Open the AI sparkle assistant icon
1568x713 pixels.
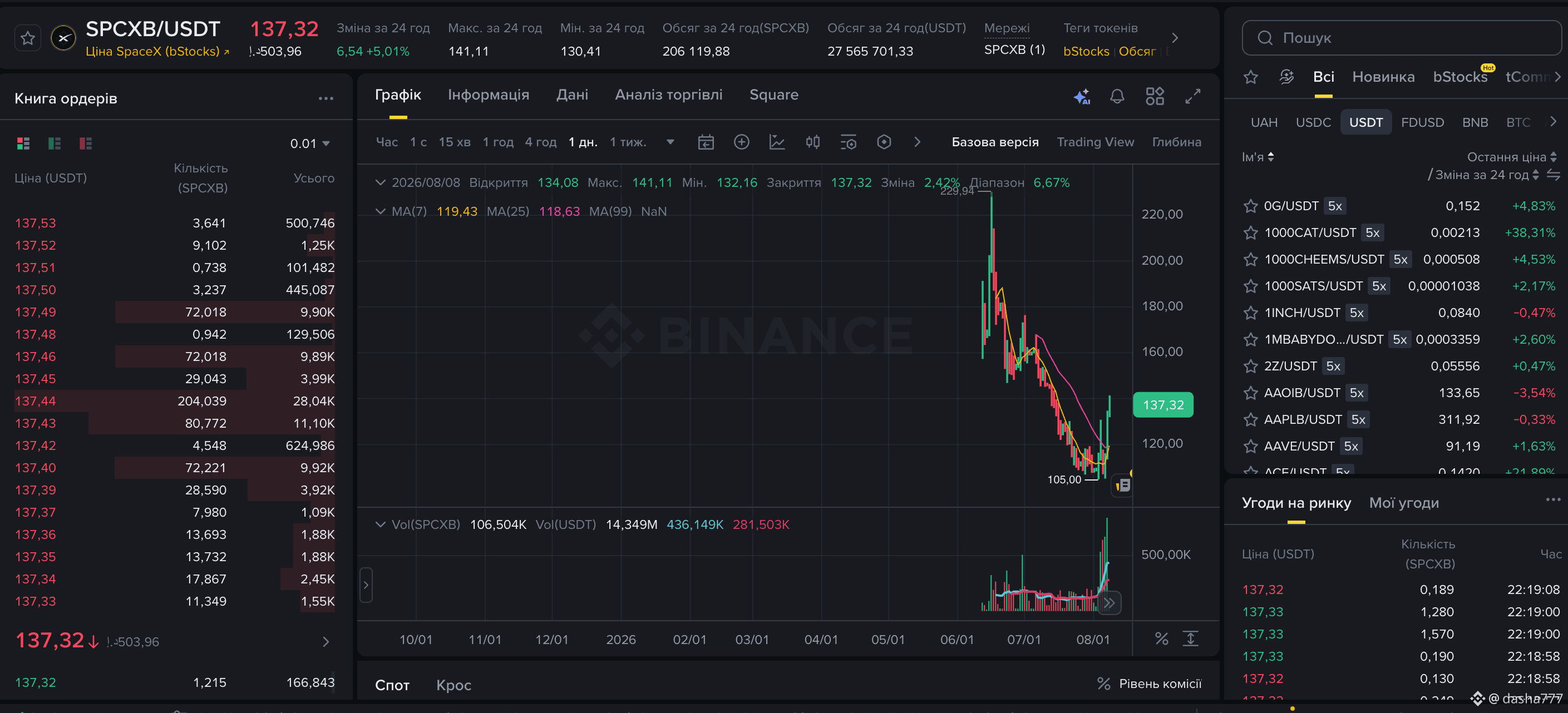(1081, 96)
